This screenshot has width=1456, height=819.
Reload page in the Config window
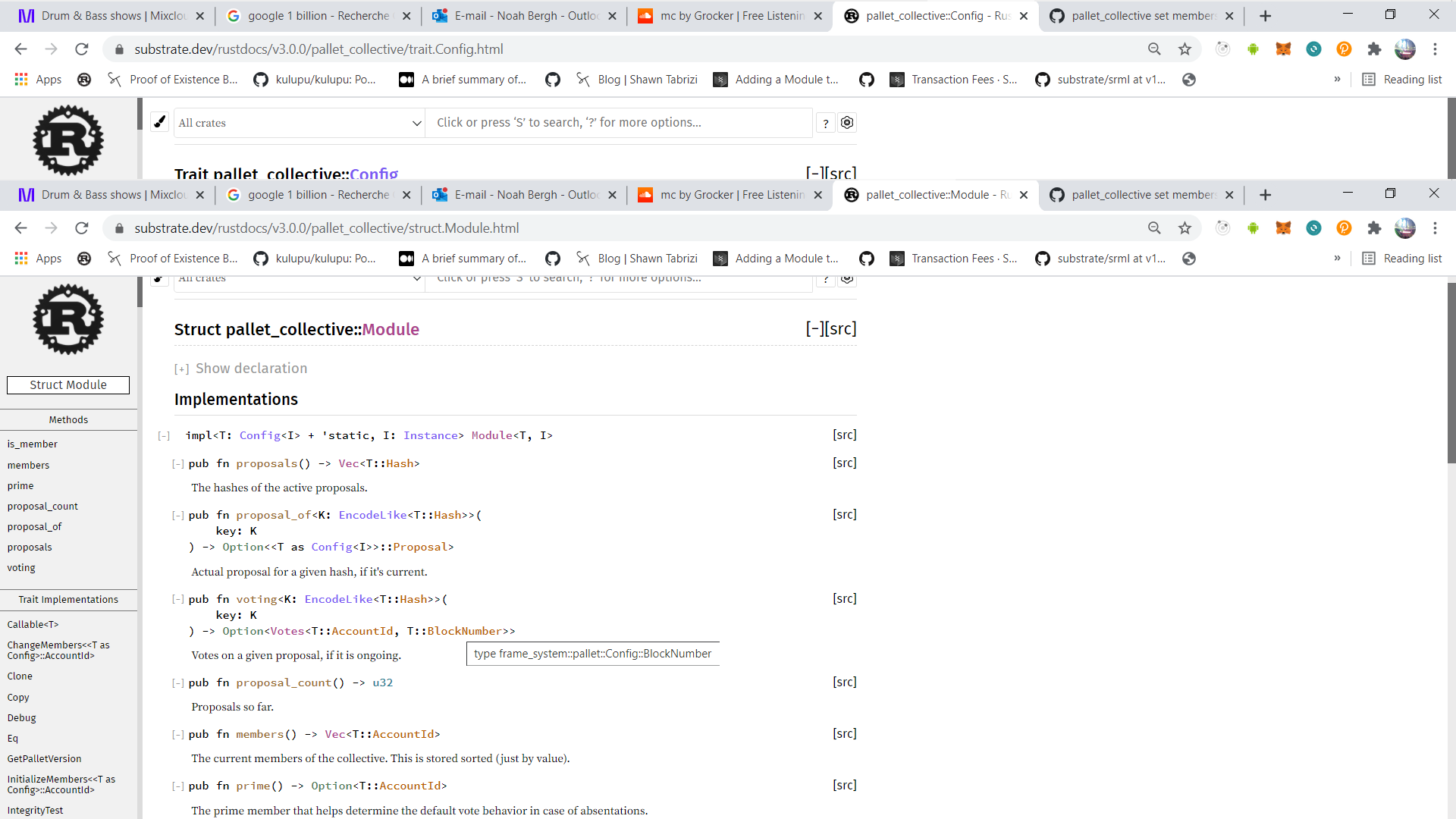pyautogui.click(x=82, y=49)
